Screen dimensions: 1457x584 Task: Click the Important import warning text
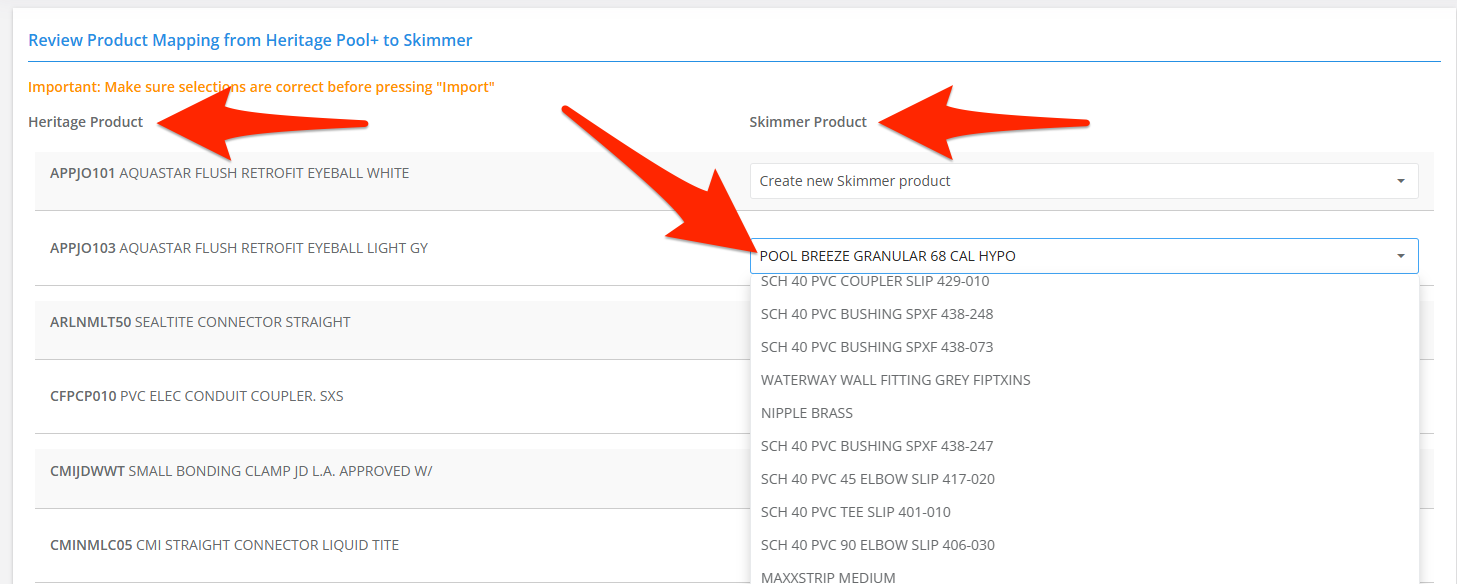click(261, 87)
